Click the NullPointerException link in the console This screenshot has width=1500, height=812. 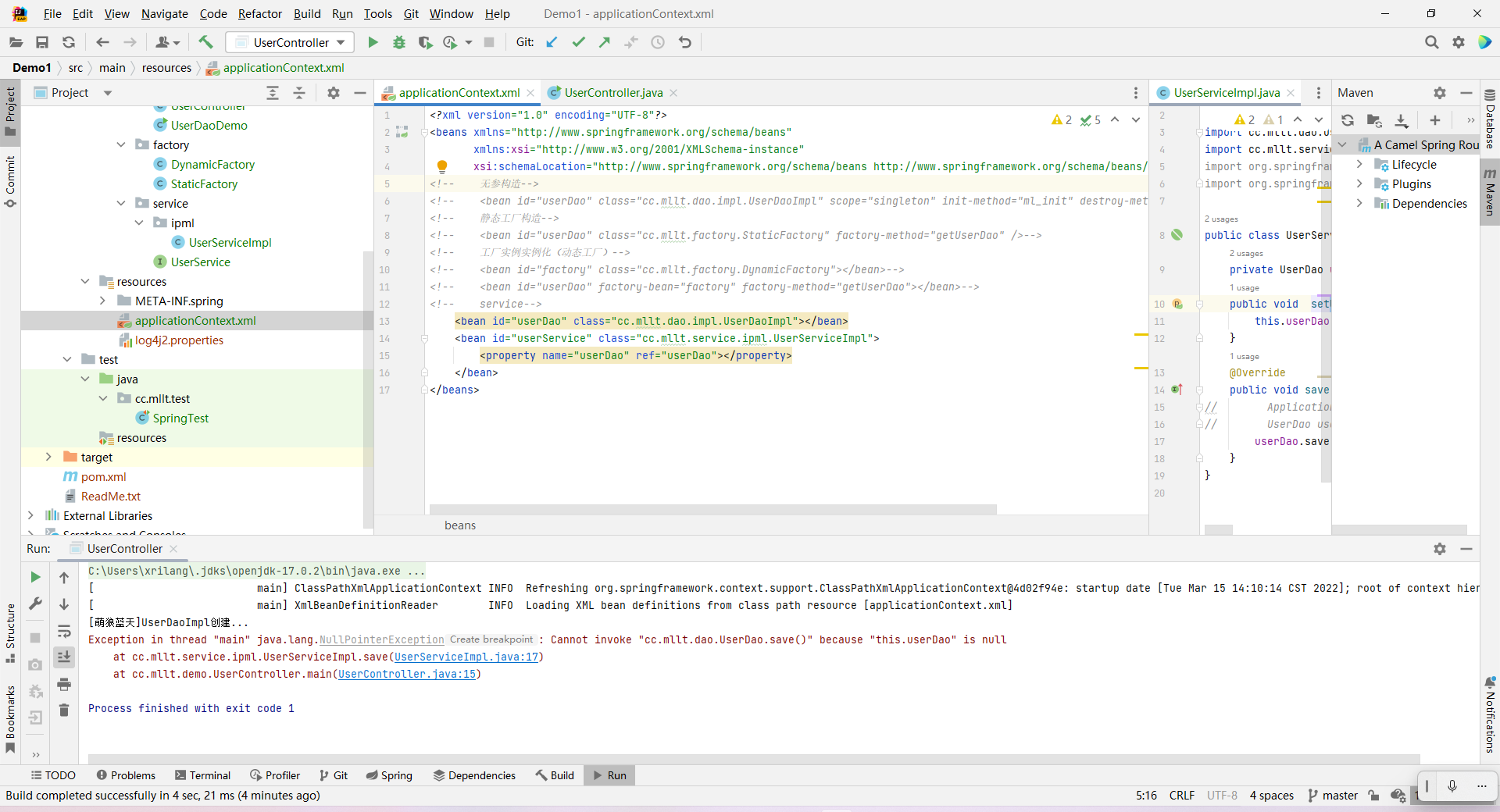click(381, 640)
